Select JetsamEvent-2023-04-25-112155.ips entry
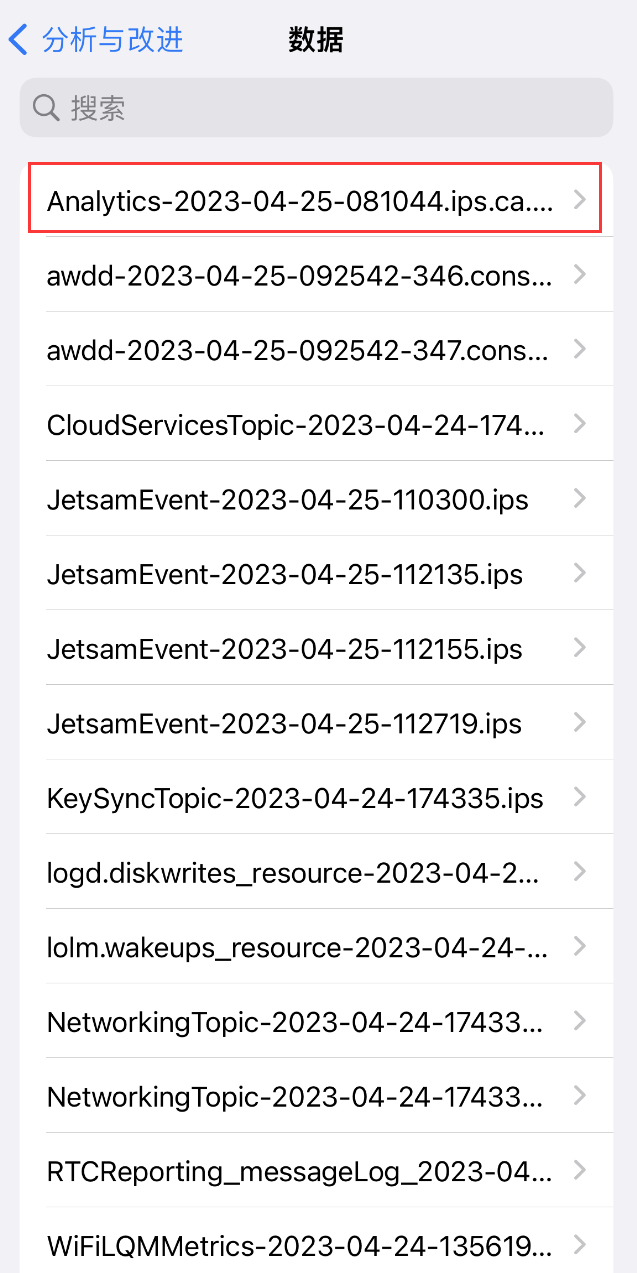Screen dimensions: 637x1273 tap(285, 649)
